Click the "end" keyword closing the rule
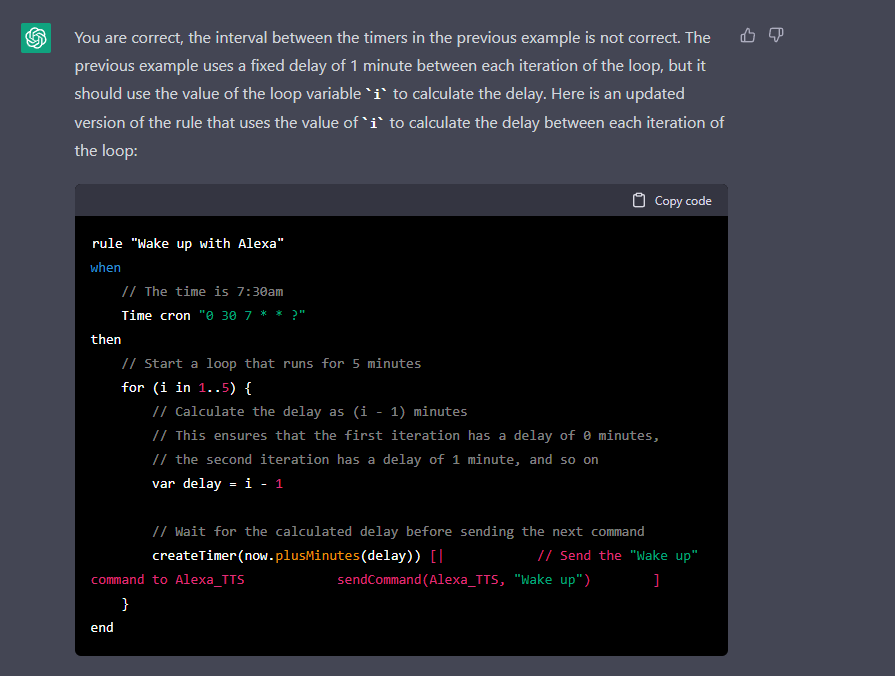 point(102,627)
